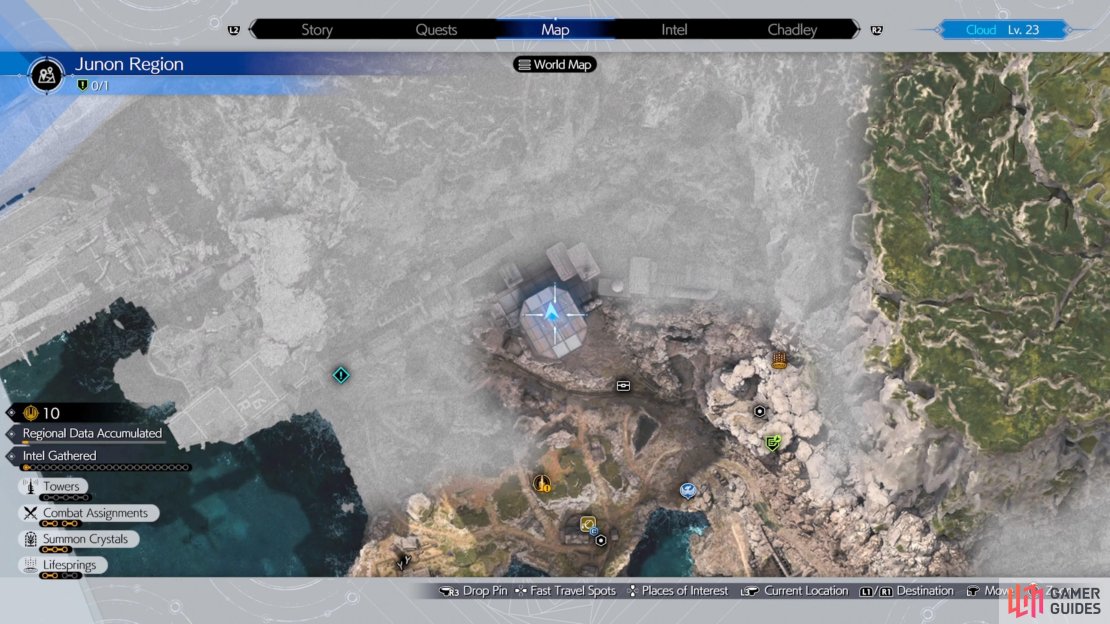Click the Junon Region title text
The width and height of the screenshot is (1110, 624).
click(x=130, y=64)
